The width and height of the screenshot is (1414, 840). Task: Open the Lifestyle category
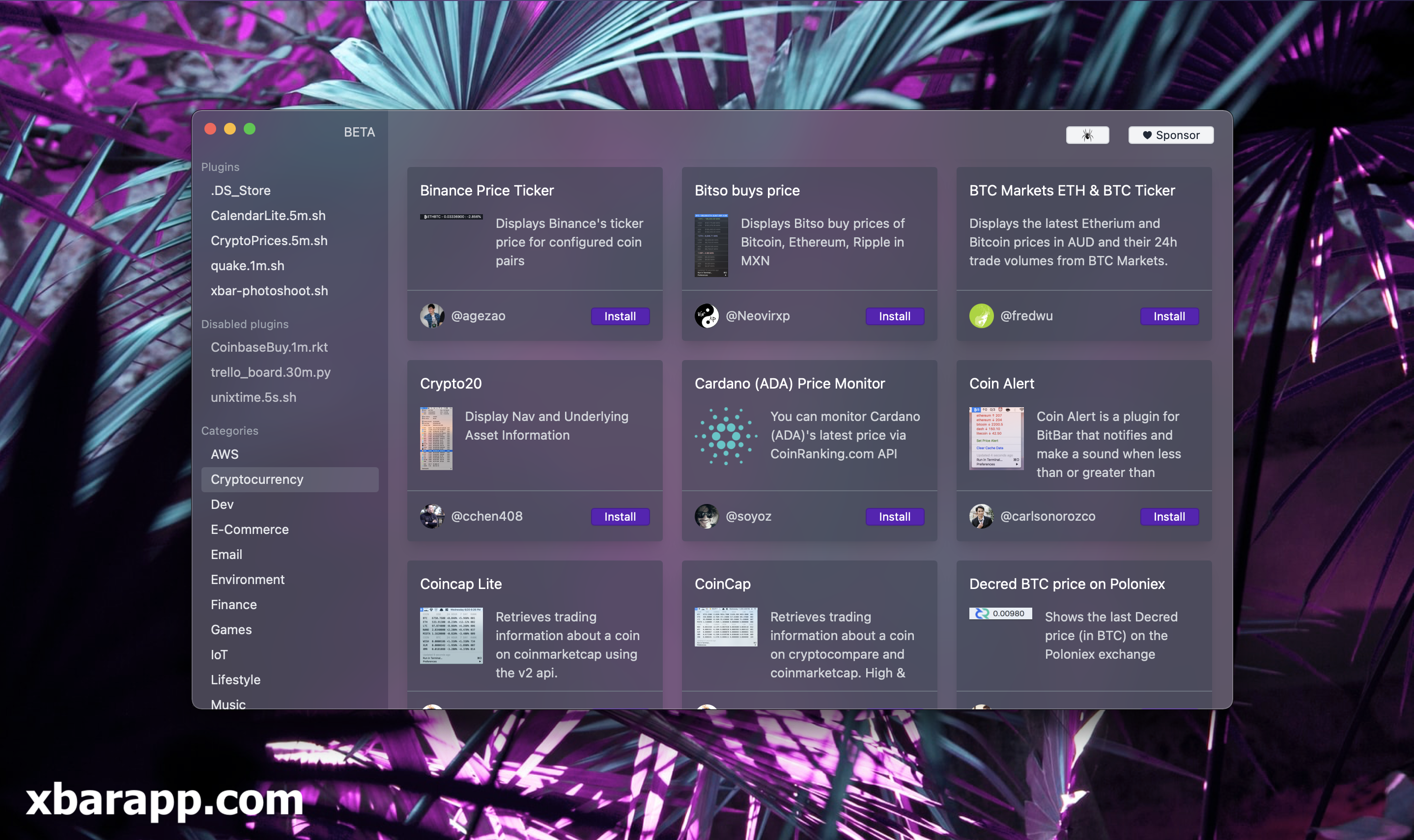point(290,680)
